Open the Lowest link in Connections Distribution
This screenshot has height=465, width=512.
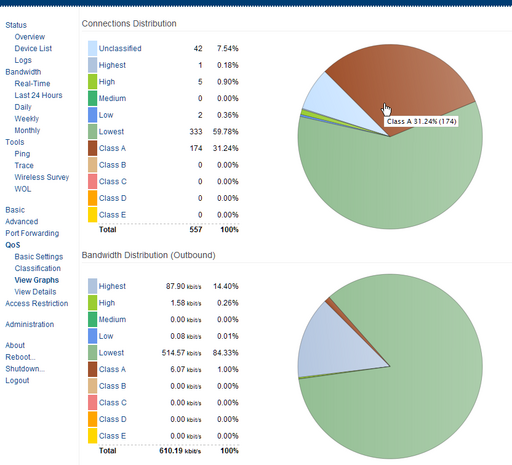[x=111, y=132]
